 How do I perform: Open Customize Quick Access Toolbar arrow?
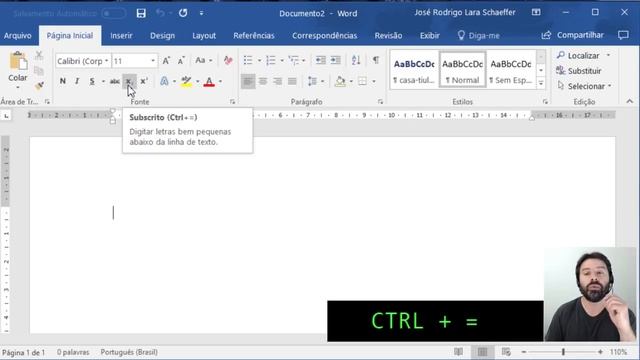point(201,13)
